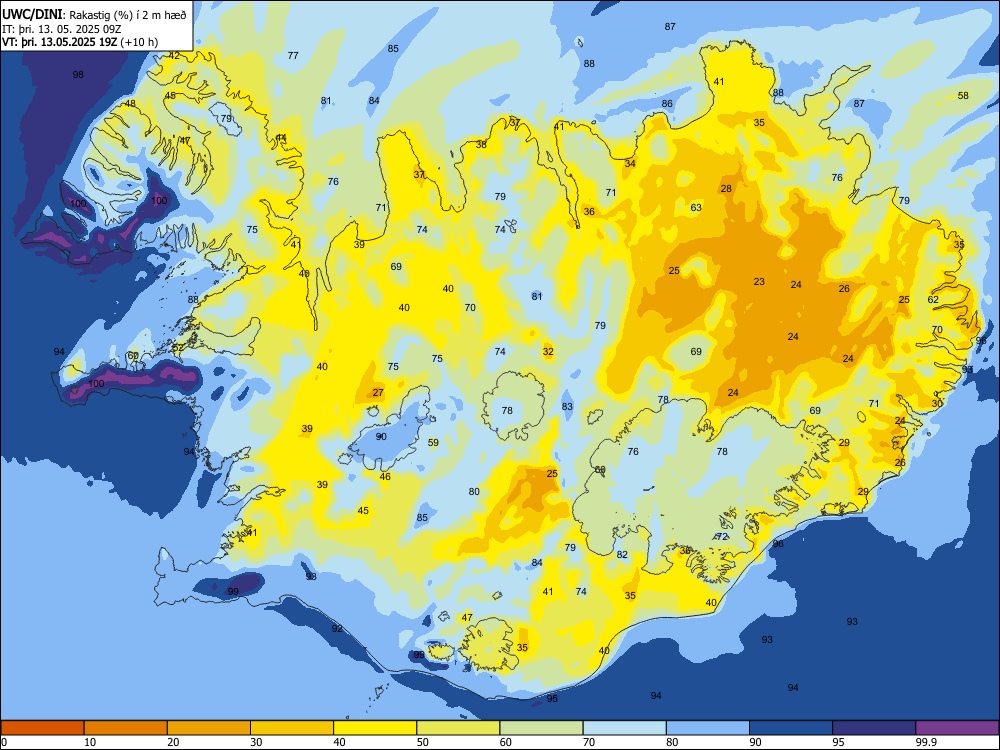This screenshot has height=750, width=1000.
Task: Click the value 83 on the map
Action: pyautogui.click(x=567, y=406)
